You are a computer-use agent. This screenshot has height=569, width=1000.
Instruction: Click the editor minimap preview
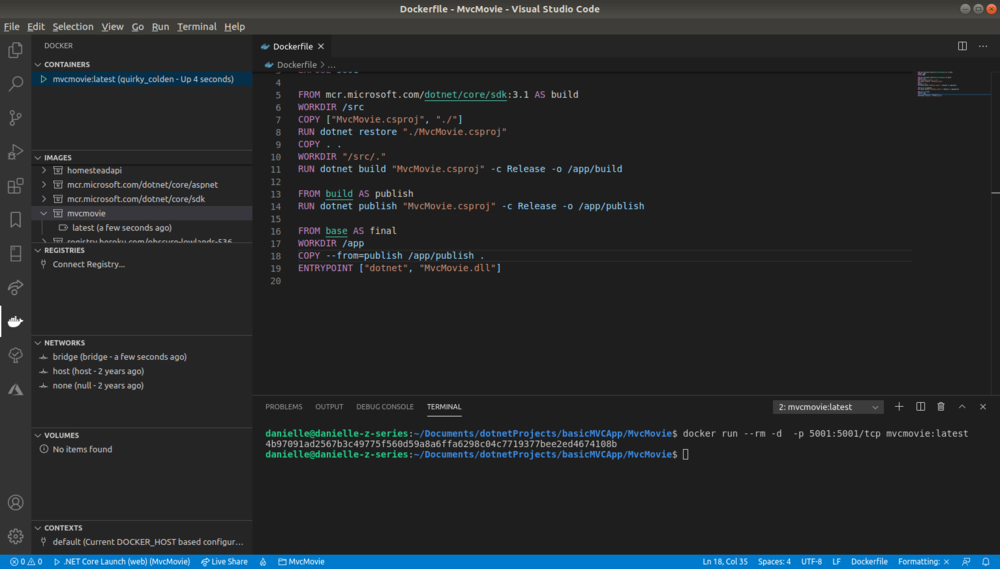point(953,84)
